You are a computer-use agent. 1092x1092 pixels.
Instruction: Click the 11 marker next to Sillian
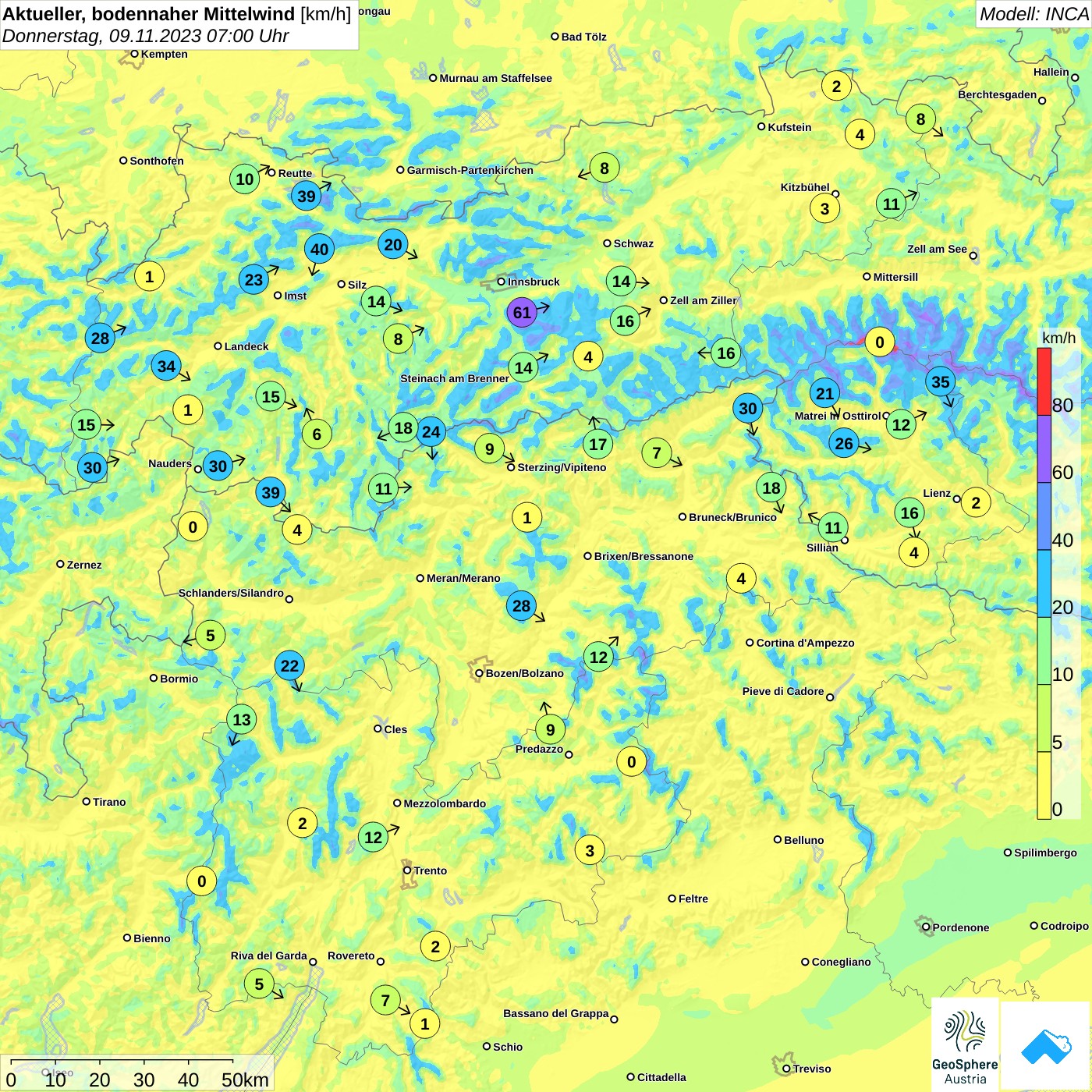[833, 528]
